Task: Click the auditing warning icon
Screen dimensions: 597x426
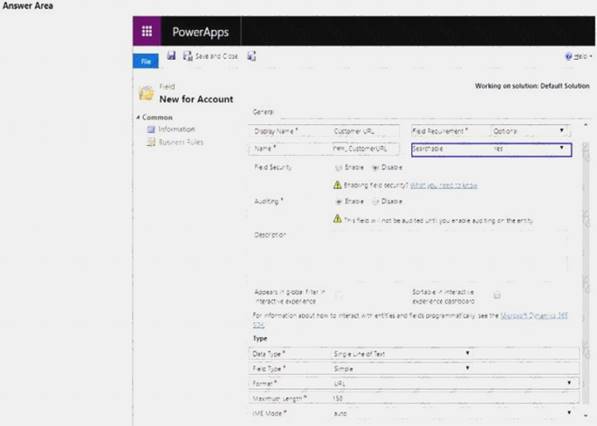Action: 337,219
